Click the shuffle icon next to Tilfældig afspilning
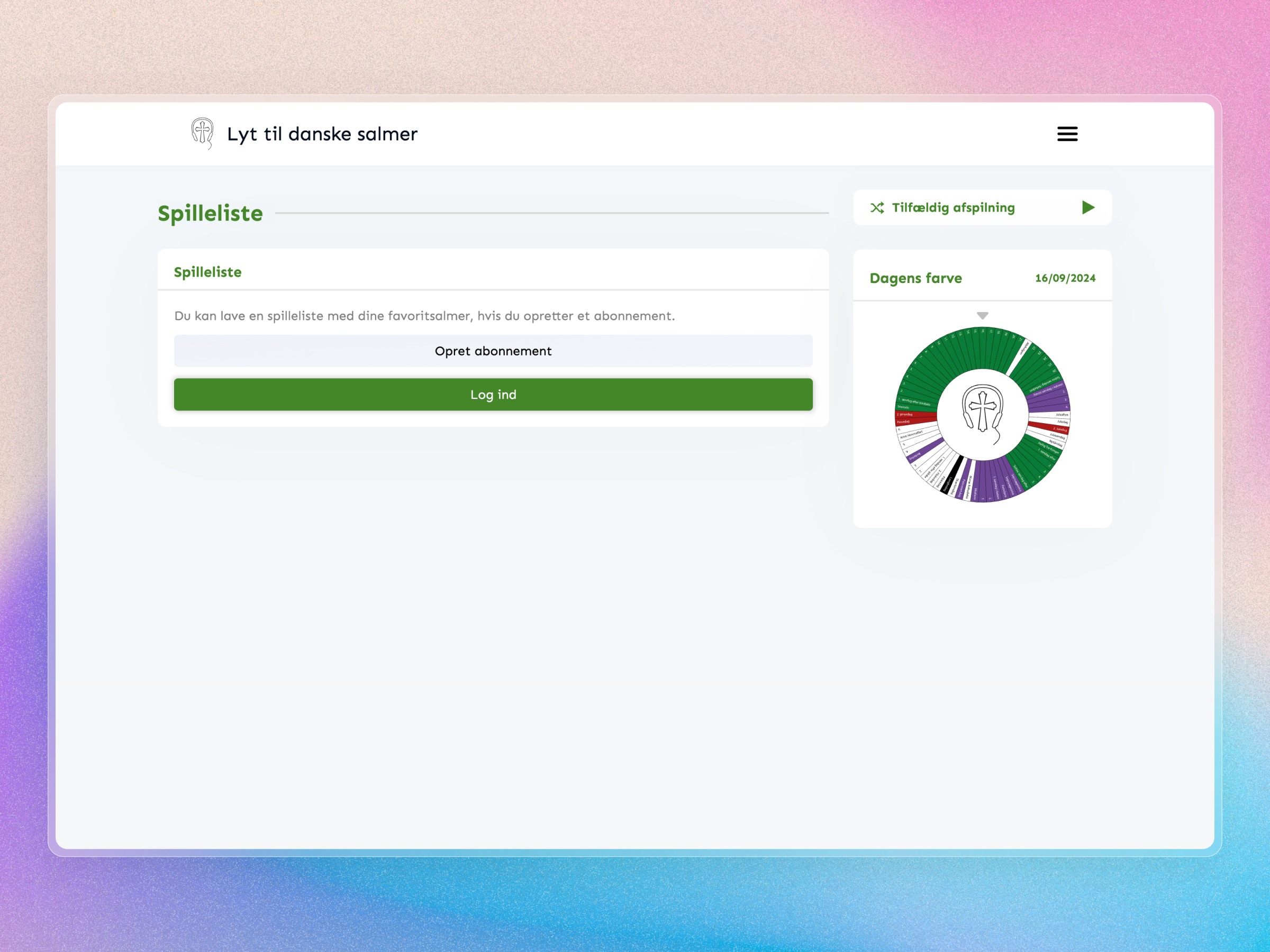The width and height of the screenshot is (1270, 952). (878, 208)
